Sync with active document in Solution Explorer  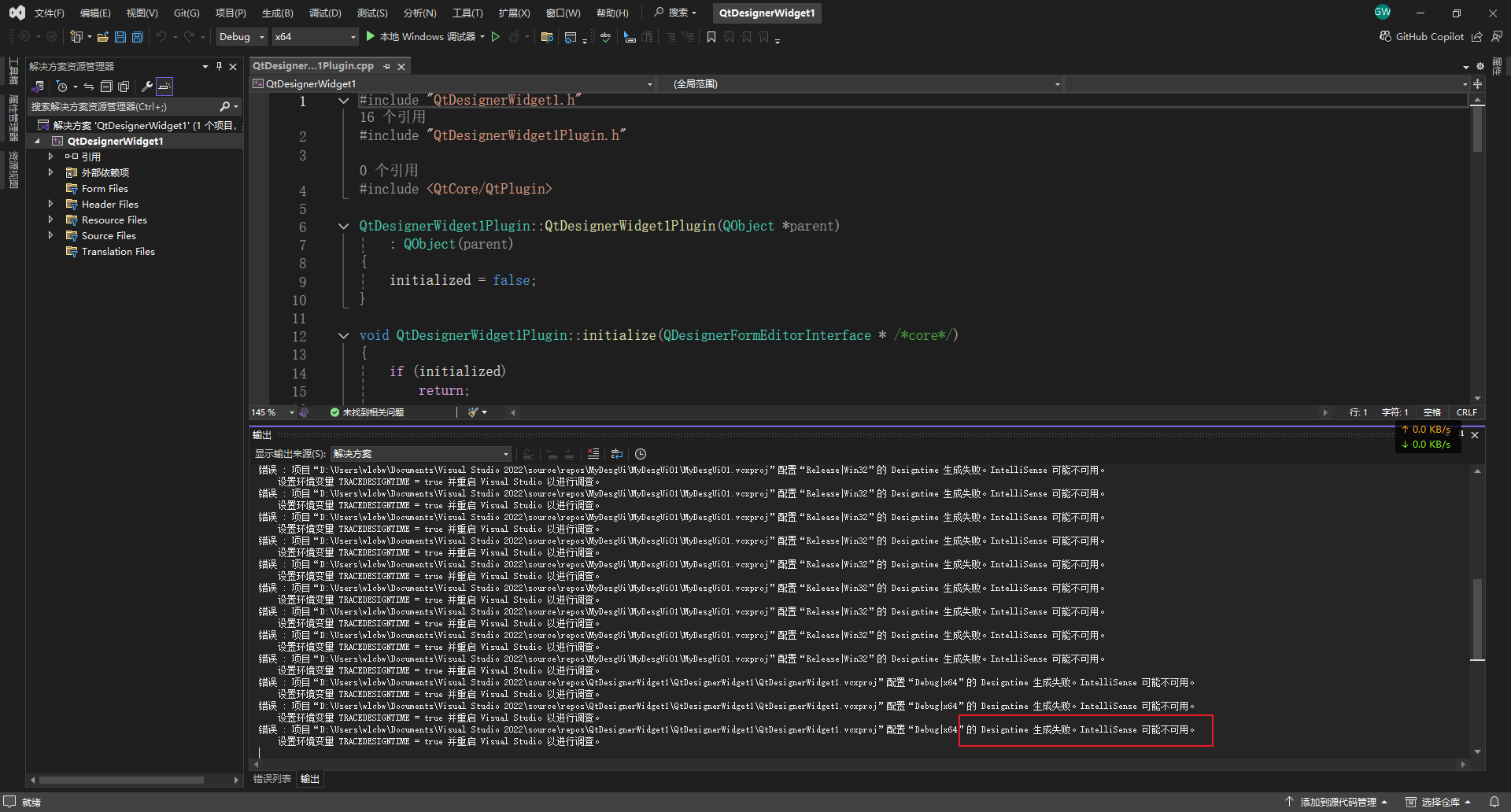(x=89, y=87)
